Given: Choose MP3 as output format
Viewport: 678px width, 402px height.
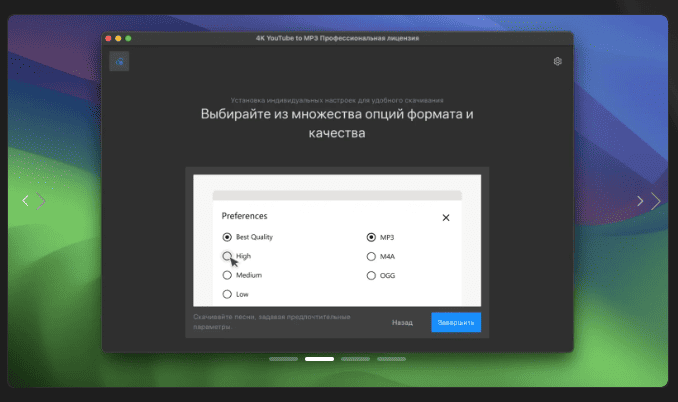Looking at the screenshot, I should tap(371, 237).
